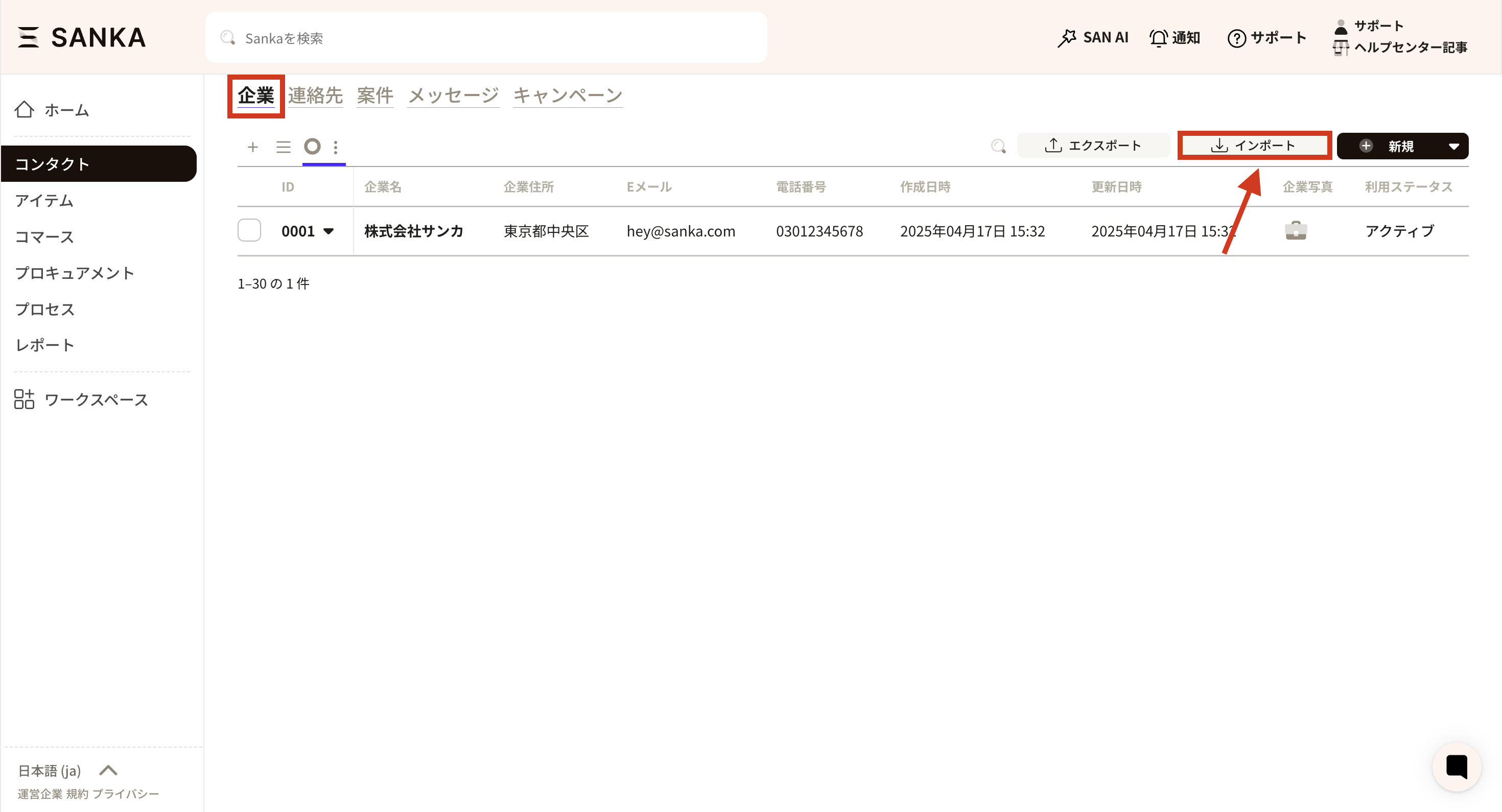
Task: Switch to list view icon
Action: 284,147
